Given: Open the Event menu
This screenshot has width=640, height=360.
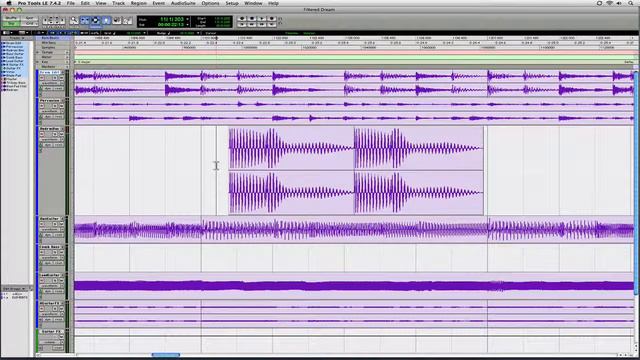Looking at the screenshot, I should 158,3.
